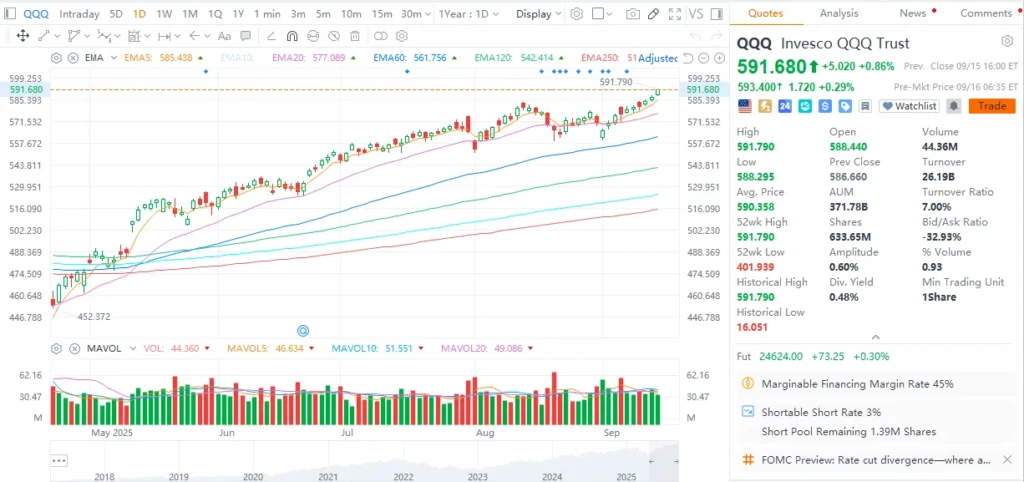
Task: Select the text annotation tool (Aa)
Action: tap(225, 36)
